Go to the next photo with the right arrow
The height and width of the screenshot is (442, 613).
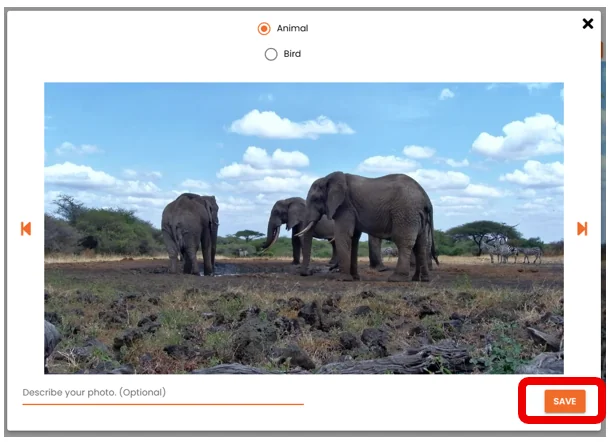point(582,229)
